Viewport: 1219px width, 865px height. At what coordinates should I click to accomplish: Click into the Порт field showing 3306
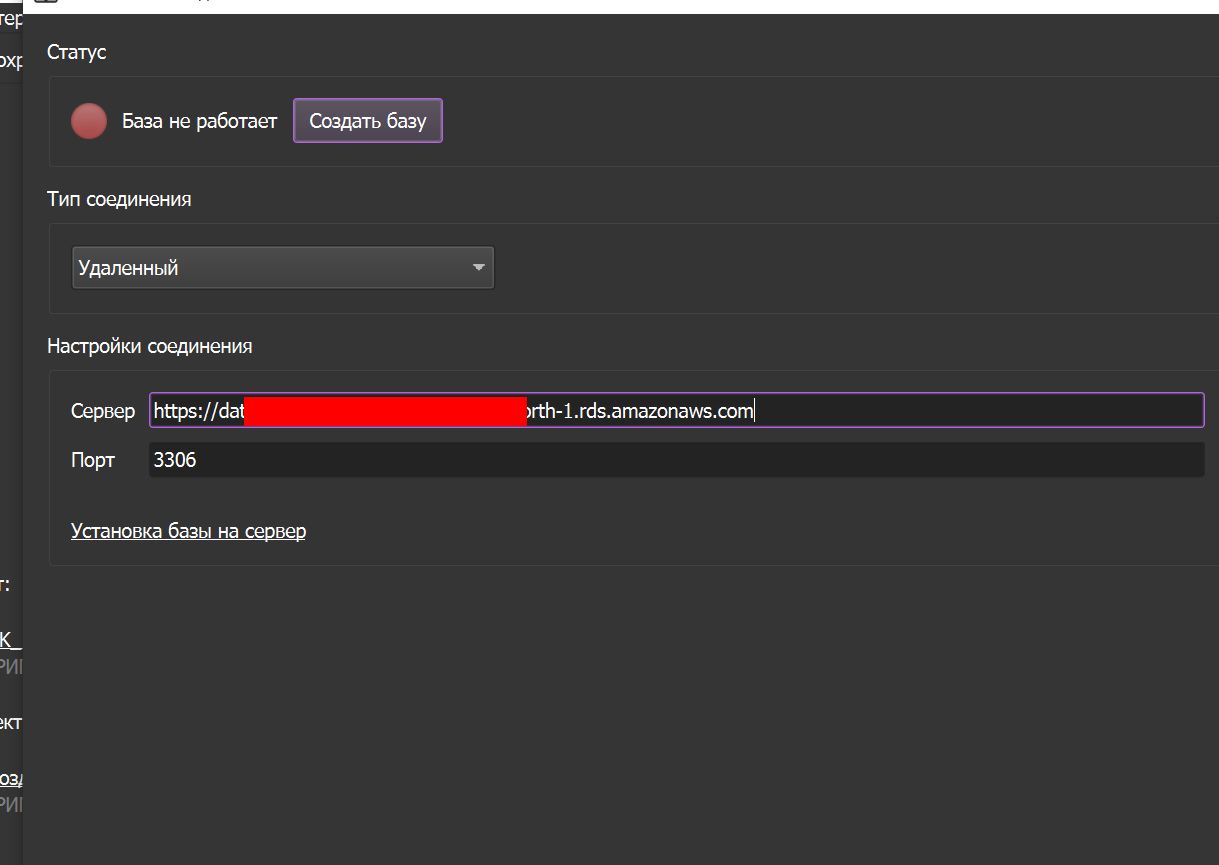pyautogui.click(x=676, y=461)
